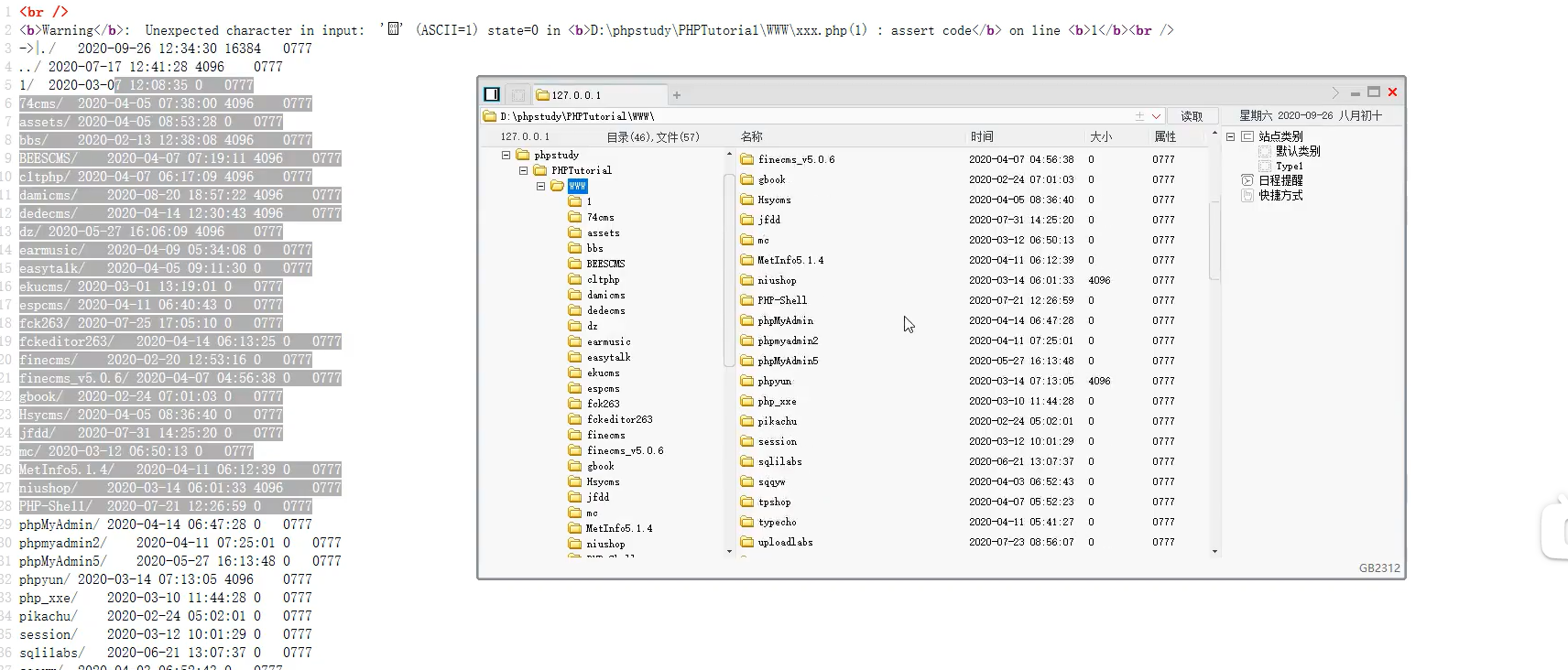
Task: Select the cltphp folder in the directory tree
Action: point(603,279)
